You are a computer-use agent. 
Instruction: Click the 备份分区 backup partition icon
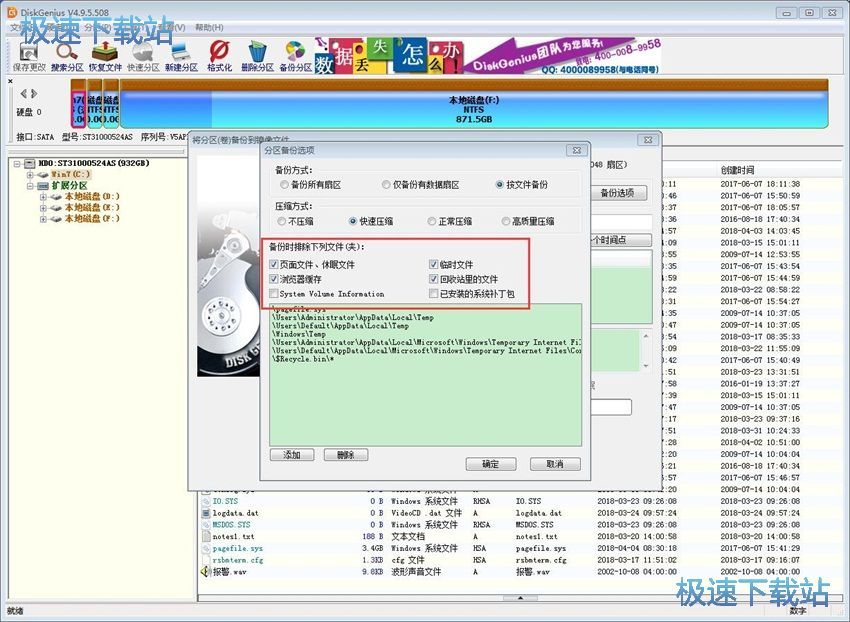point(295,57)
